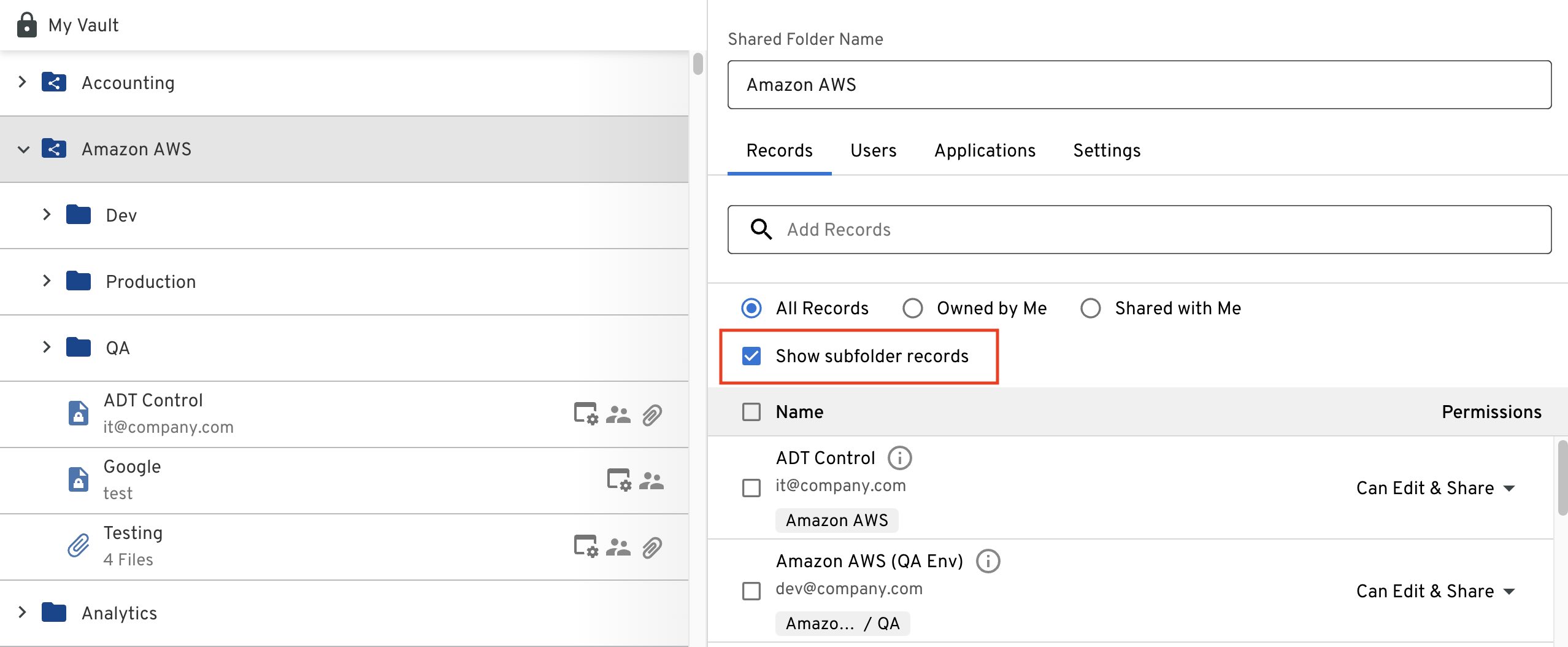Check the ADT Control record checkbox
The image size is (1568, 647).
[x=751, y=488]
